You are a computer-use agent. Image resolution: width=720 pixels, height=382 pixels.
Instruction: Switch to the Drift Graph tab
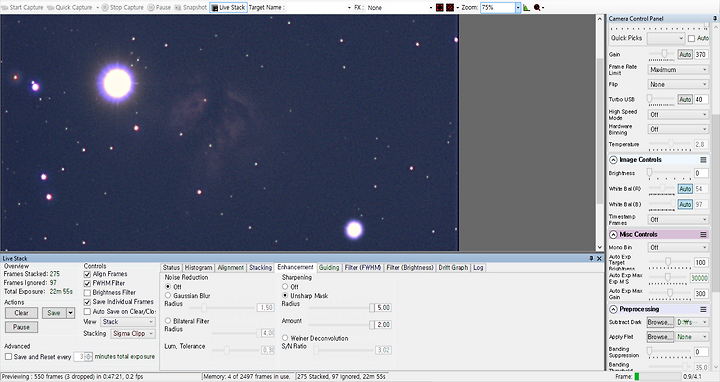pyautogui.click(x=453, y=268)
